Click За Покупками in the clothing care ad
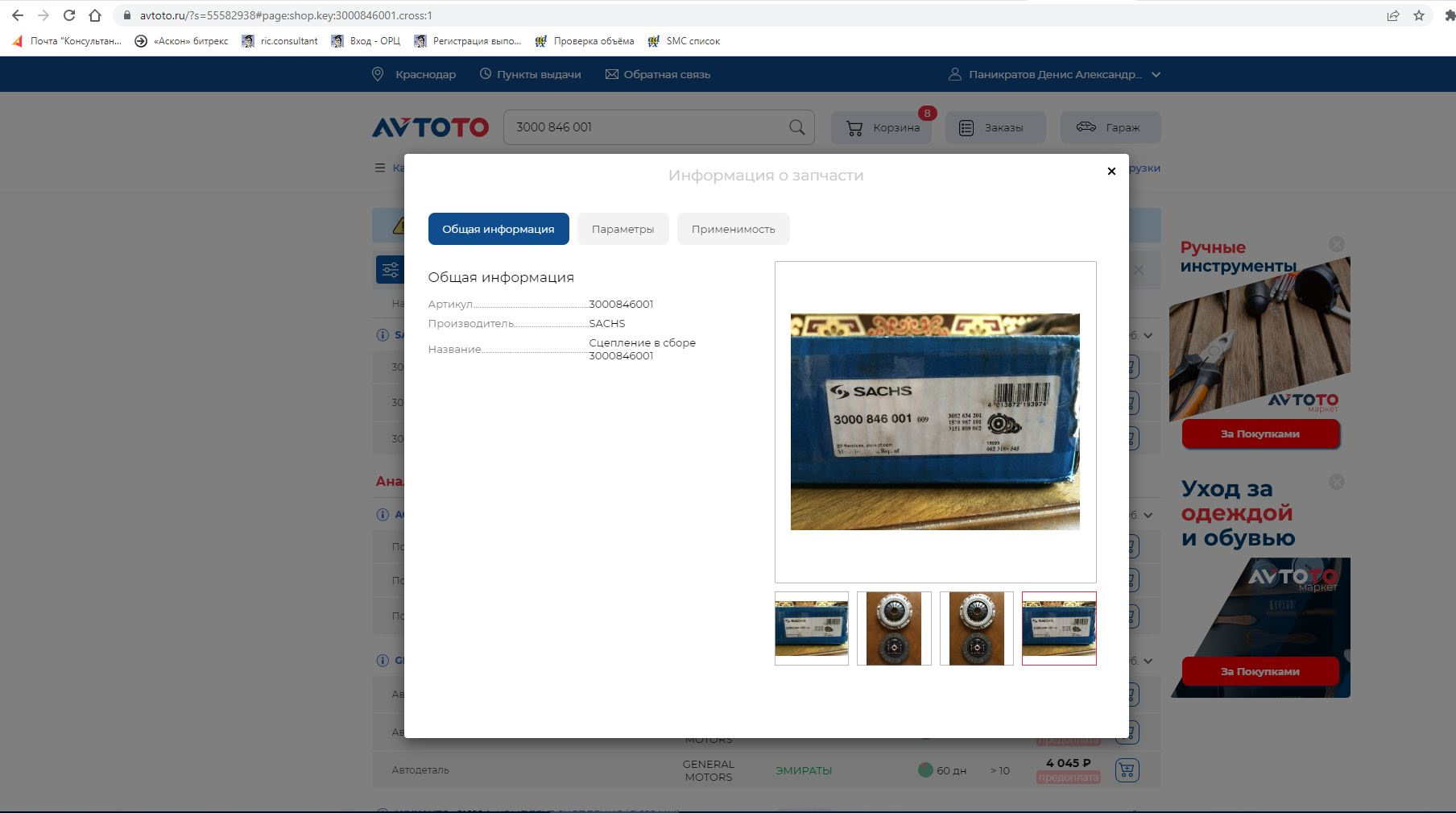 point(1260,671)
